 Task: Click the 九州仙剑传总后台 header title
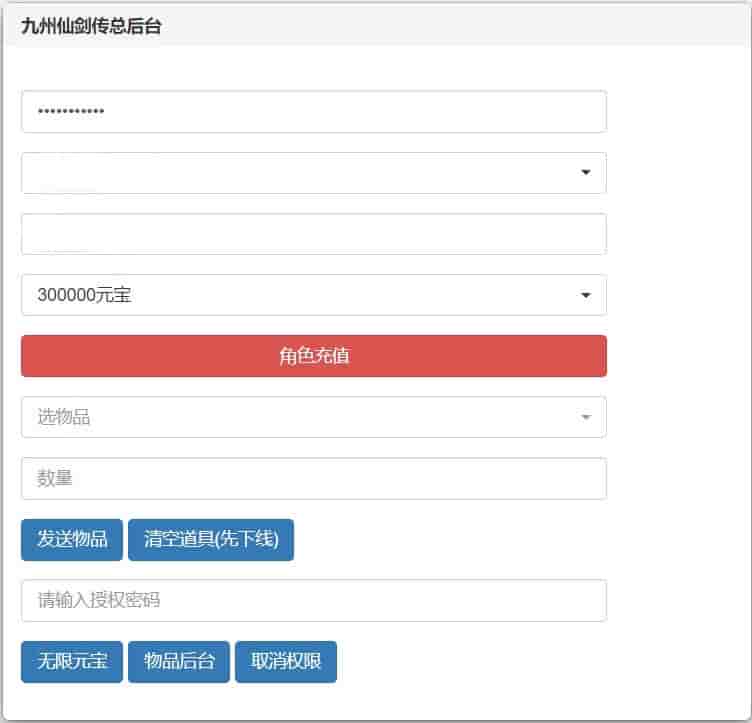pos(91,26)
